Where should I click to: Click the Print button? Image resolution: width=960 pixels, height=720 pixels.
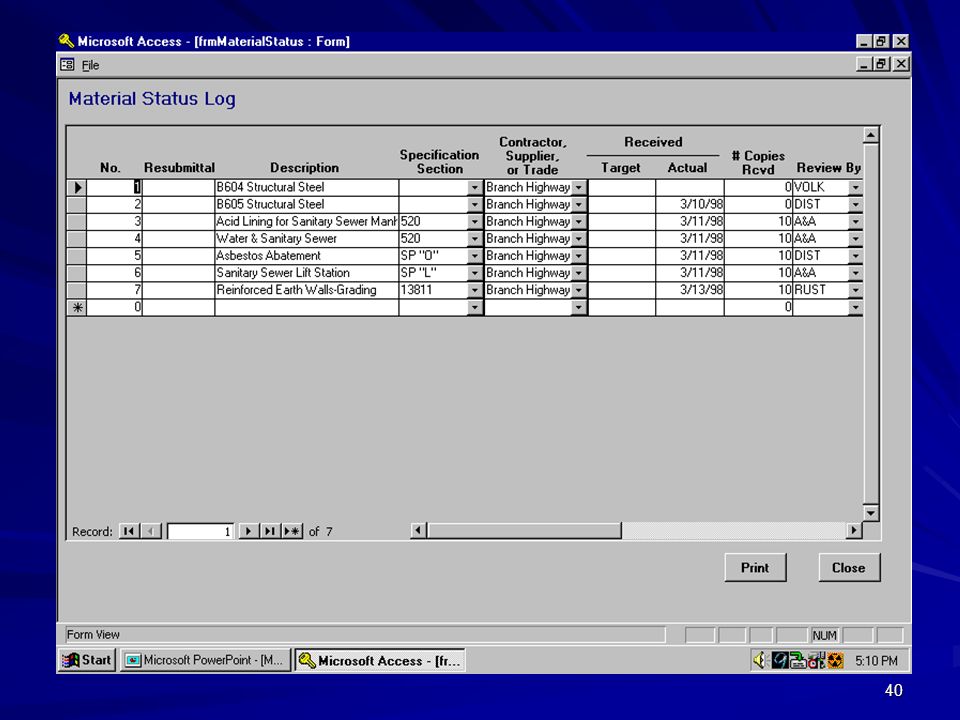point(755,568)
